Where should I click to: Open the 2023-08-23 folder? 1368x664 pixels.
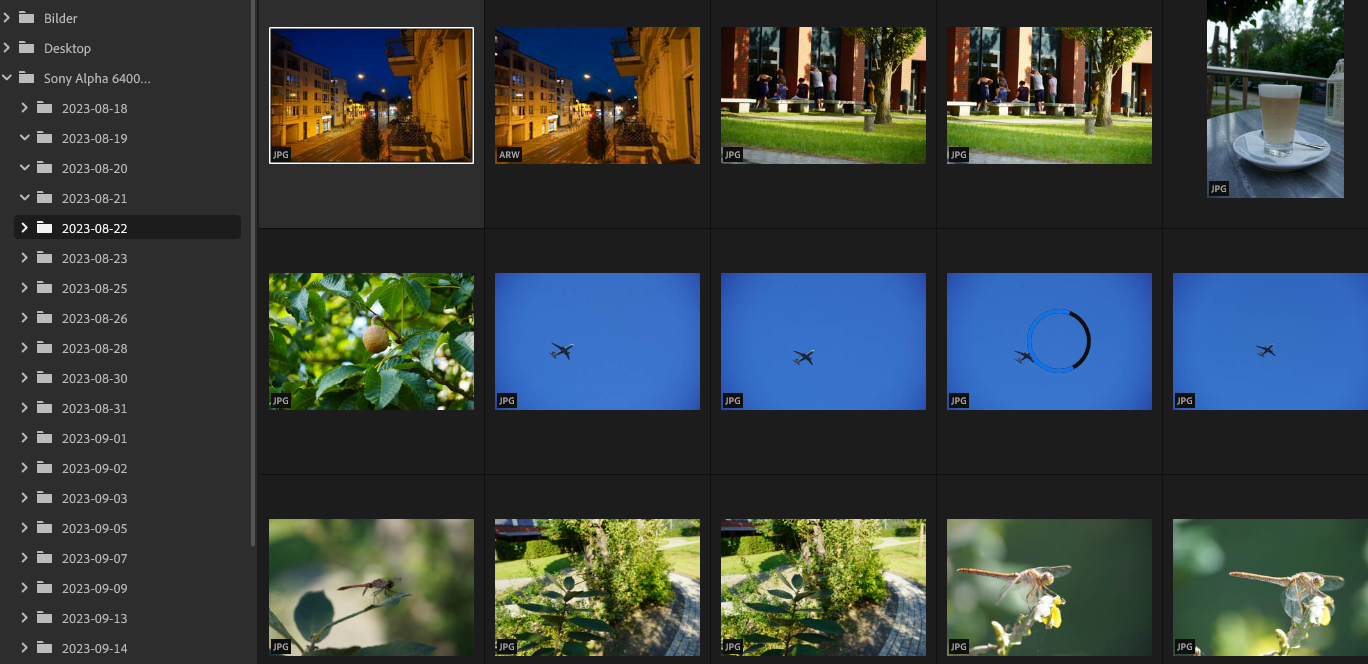click(x=94, y=258)
